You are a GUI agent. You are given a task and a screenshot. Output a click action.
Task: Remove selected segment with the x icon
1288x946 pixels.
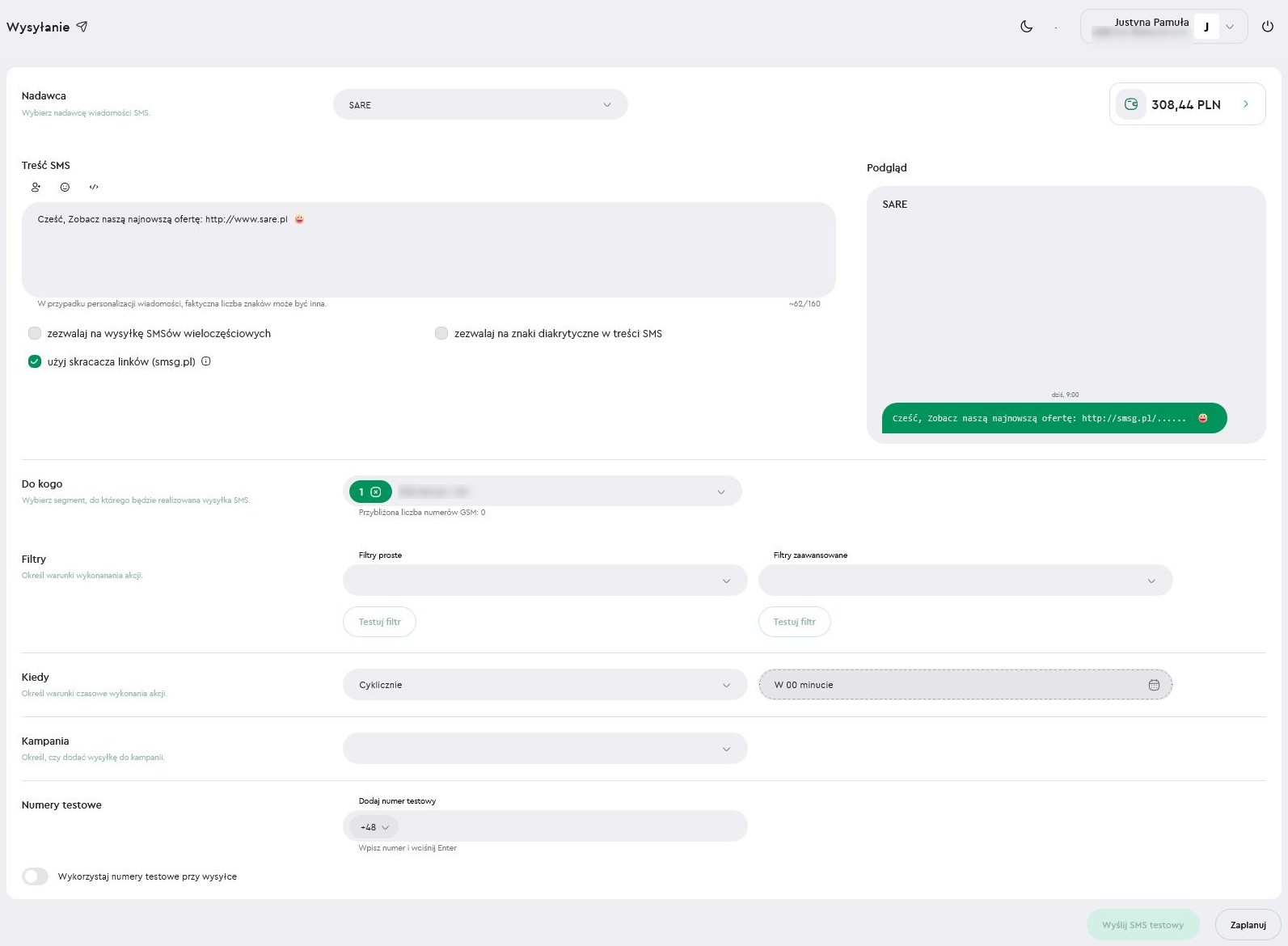(x=376, y=492)
